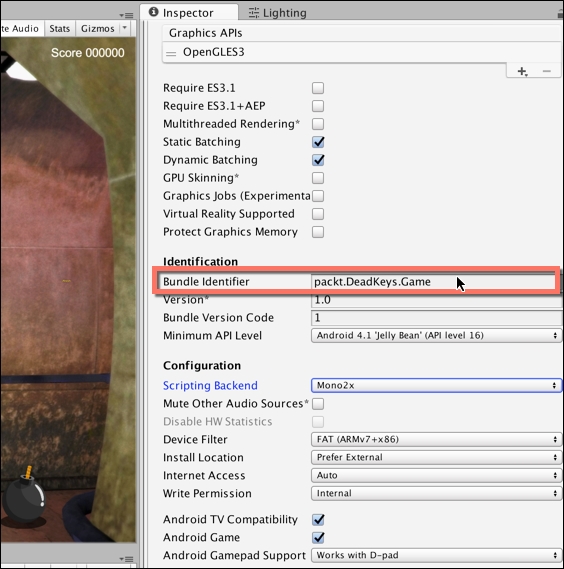
Task: Enable Require ES3.1 checkbox
Action: (318, 88)
